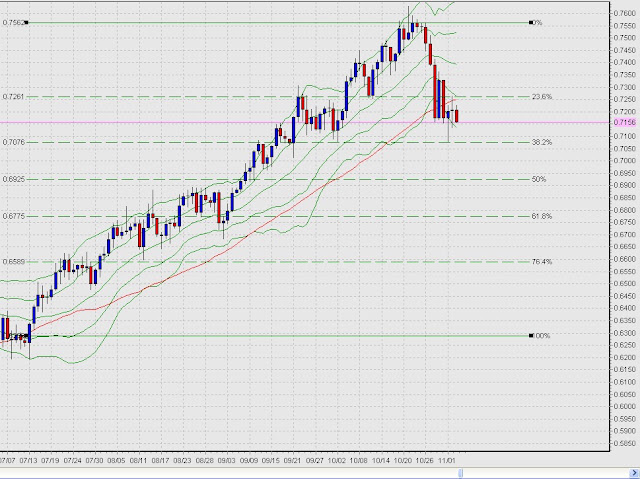Click the 09/21 date axis label
Viewport: 640px width, 479px height.
coord(293,461)
